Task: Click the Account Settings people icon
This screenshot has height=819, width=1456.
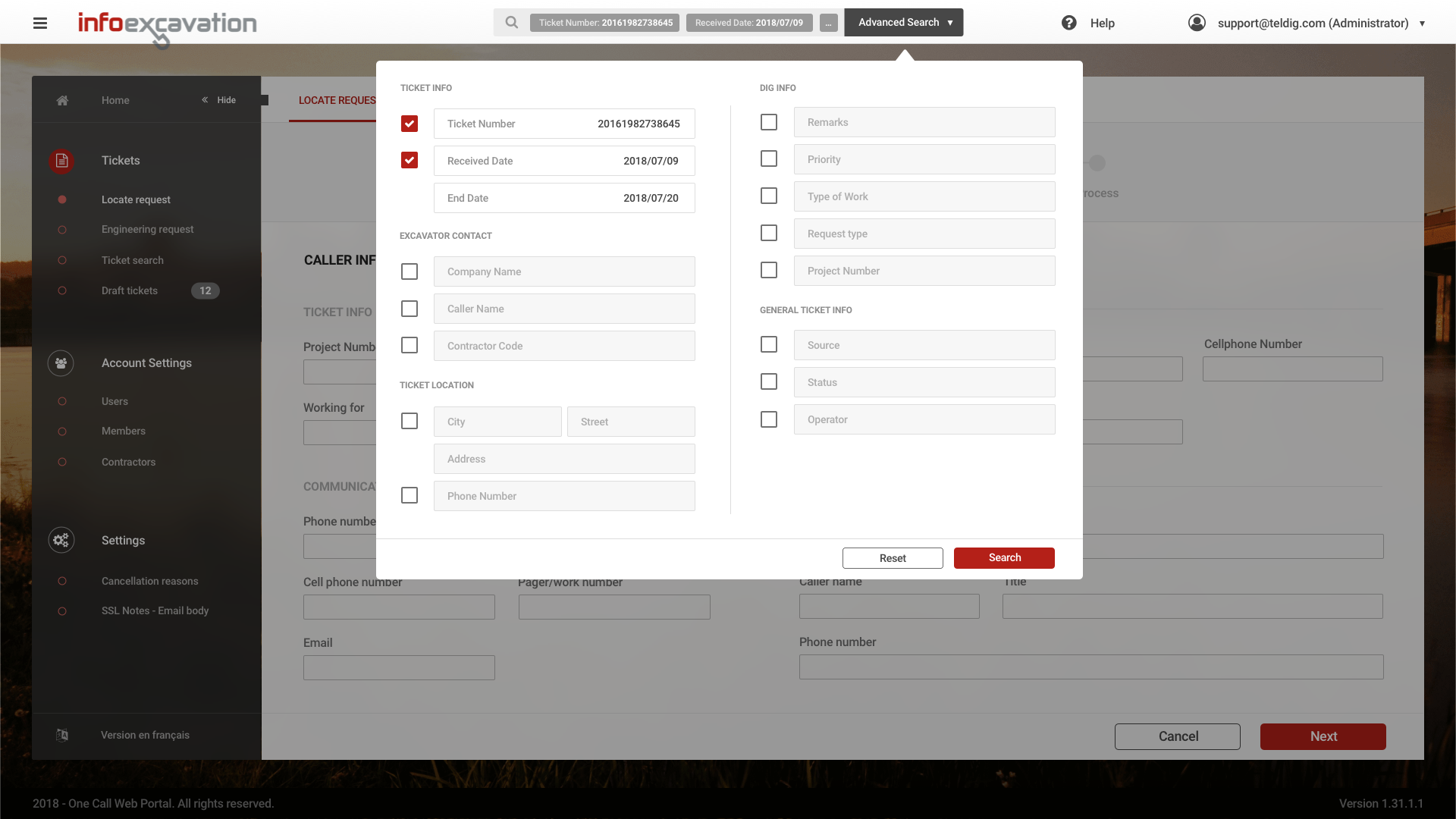Action: tap(61, 363)
